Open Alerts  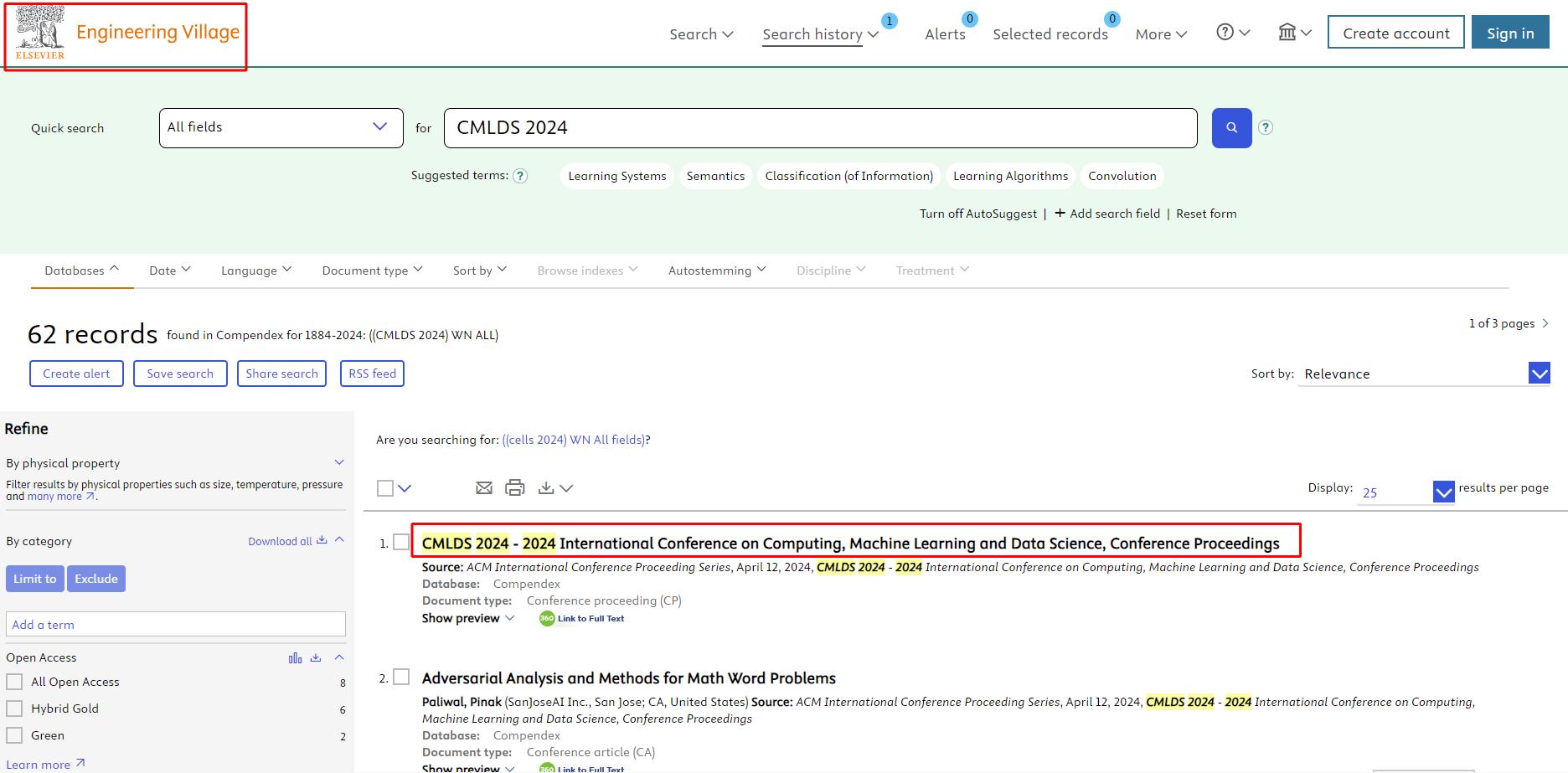click(x=945, y=34)
